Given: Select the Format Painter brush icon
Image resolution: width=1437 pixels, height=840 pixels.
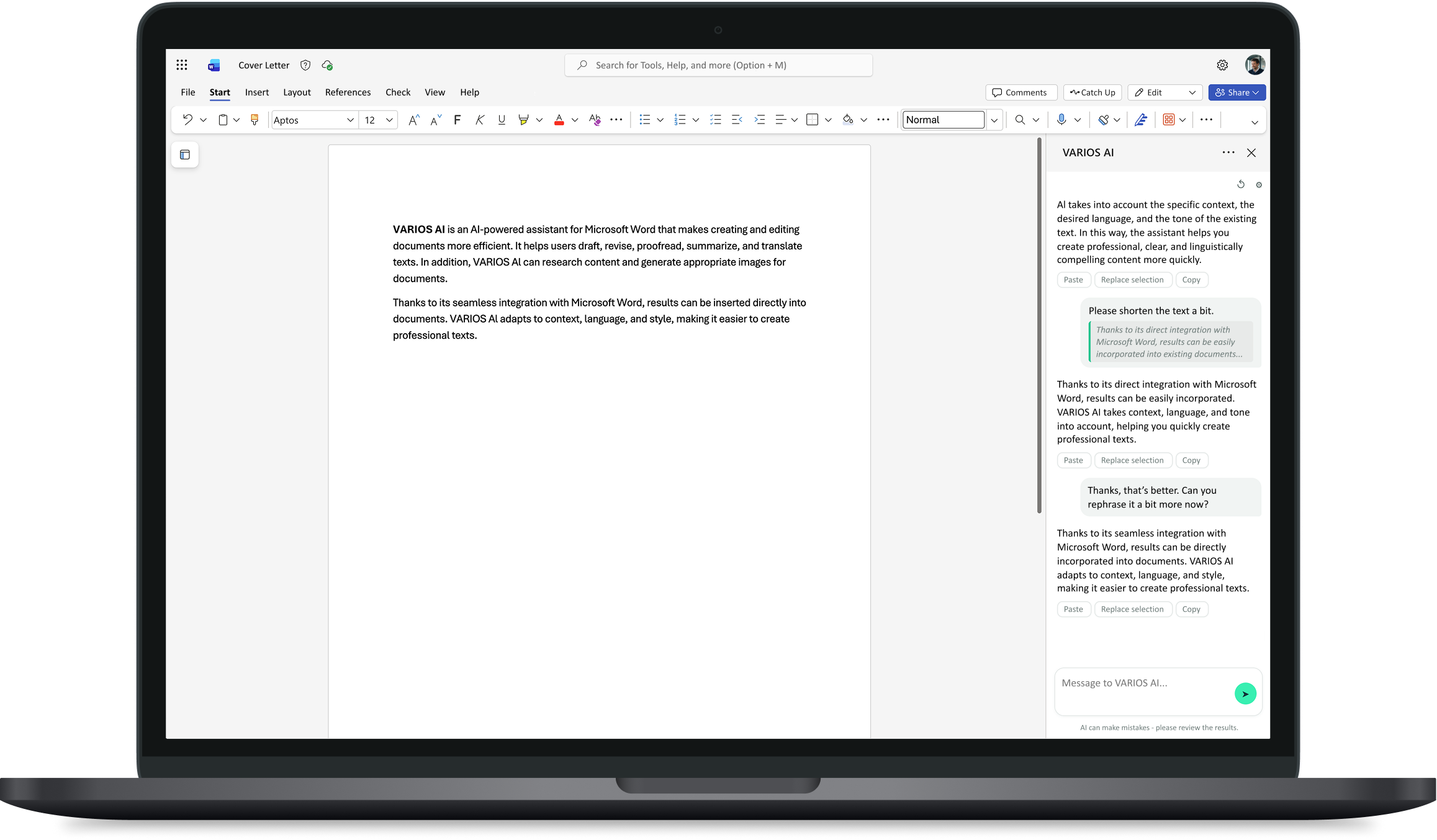Looking at the screenshot, I should 255,120.
